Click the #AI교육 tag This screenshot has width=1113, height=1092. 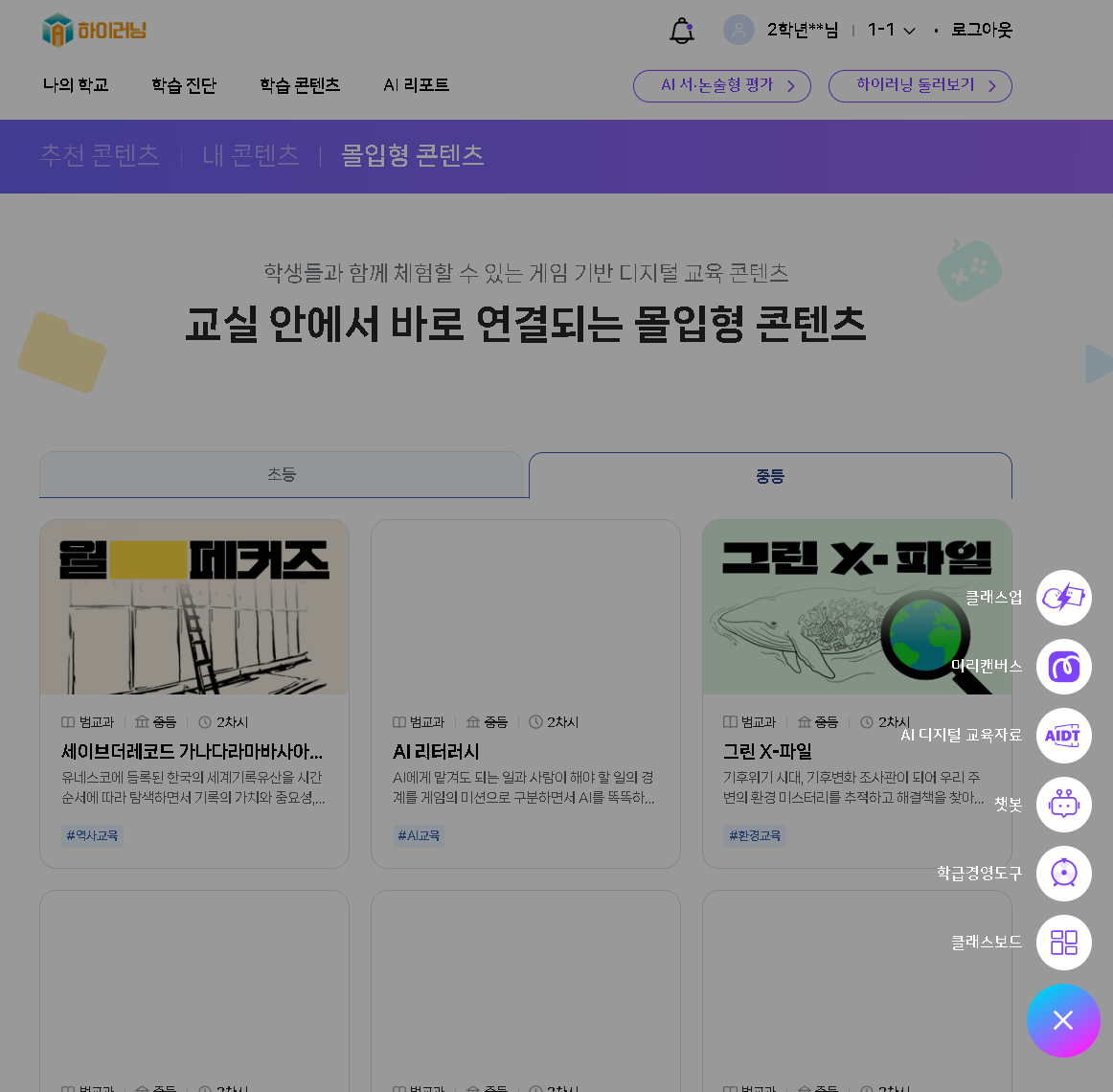coord(419,835)
